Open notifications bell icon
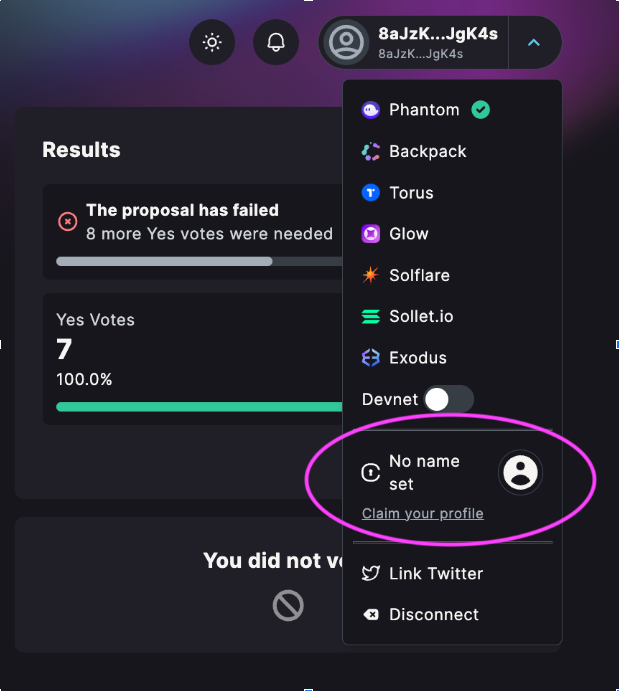This screenshot has height=691, width=619. click(276, 42)
